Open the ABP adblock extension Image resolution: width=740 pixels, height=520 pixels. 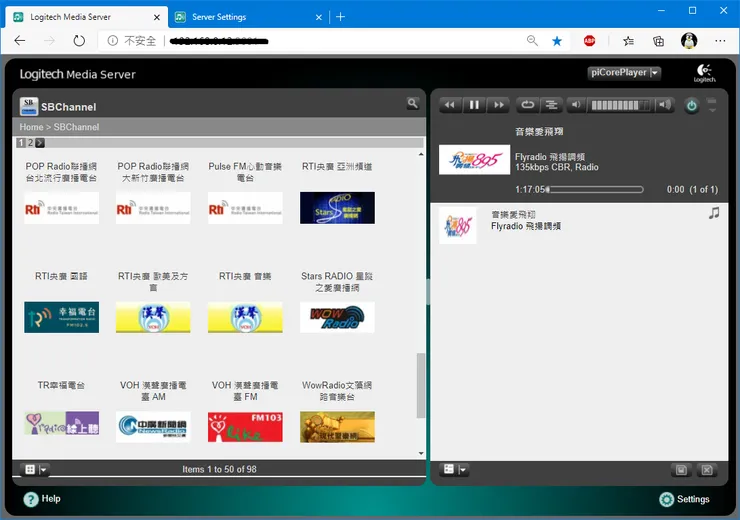[589, 41]
